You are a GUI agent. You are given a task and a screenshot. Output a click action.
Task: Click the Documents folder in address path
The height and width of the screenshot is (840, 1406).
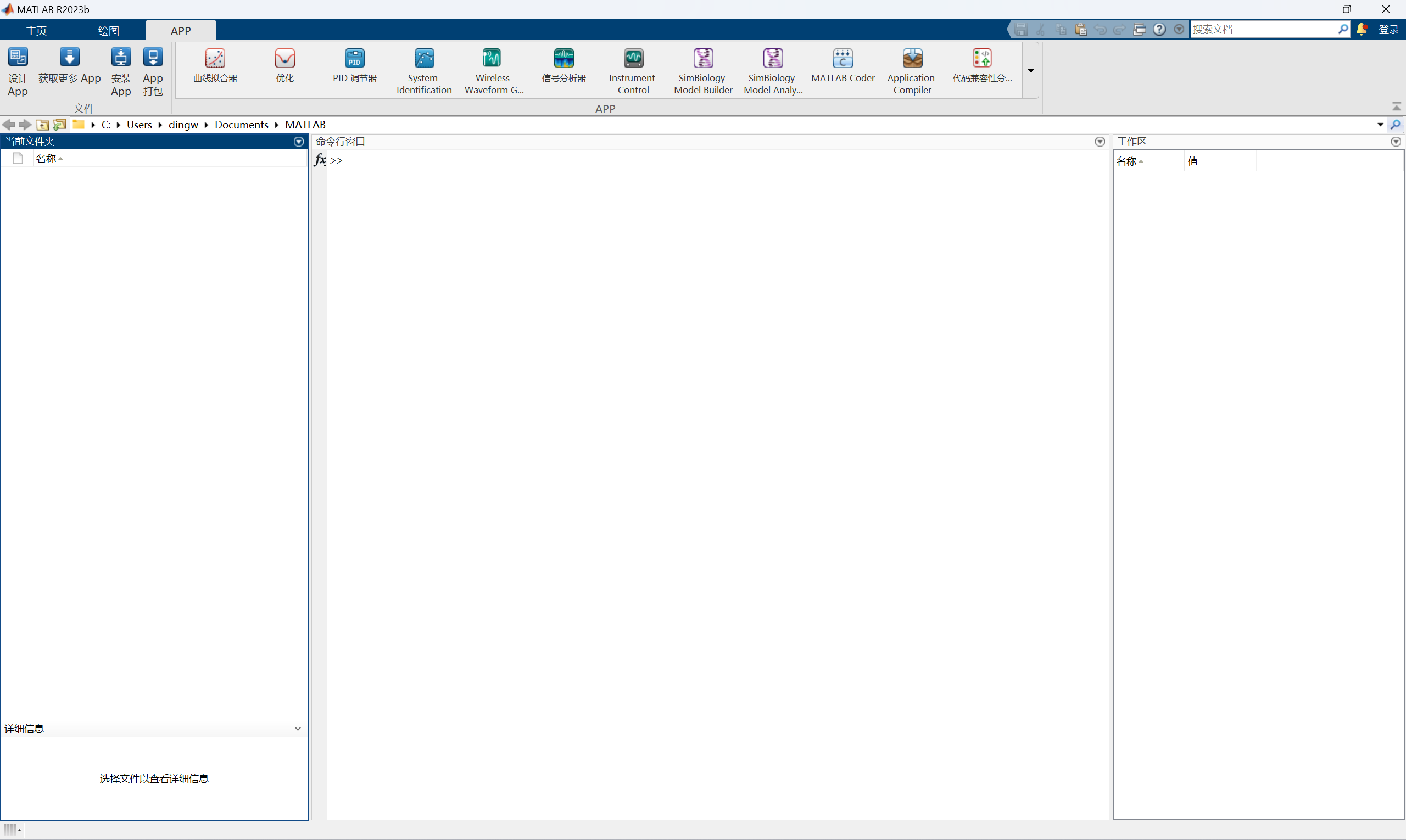[x=241, y=125]
